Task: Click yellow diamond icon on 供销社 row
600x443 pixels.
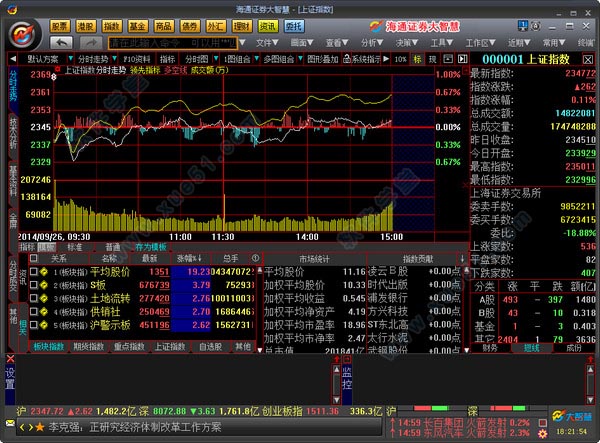Action: pyautogui.click(x=44, y=311)
